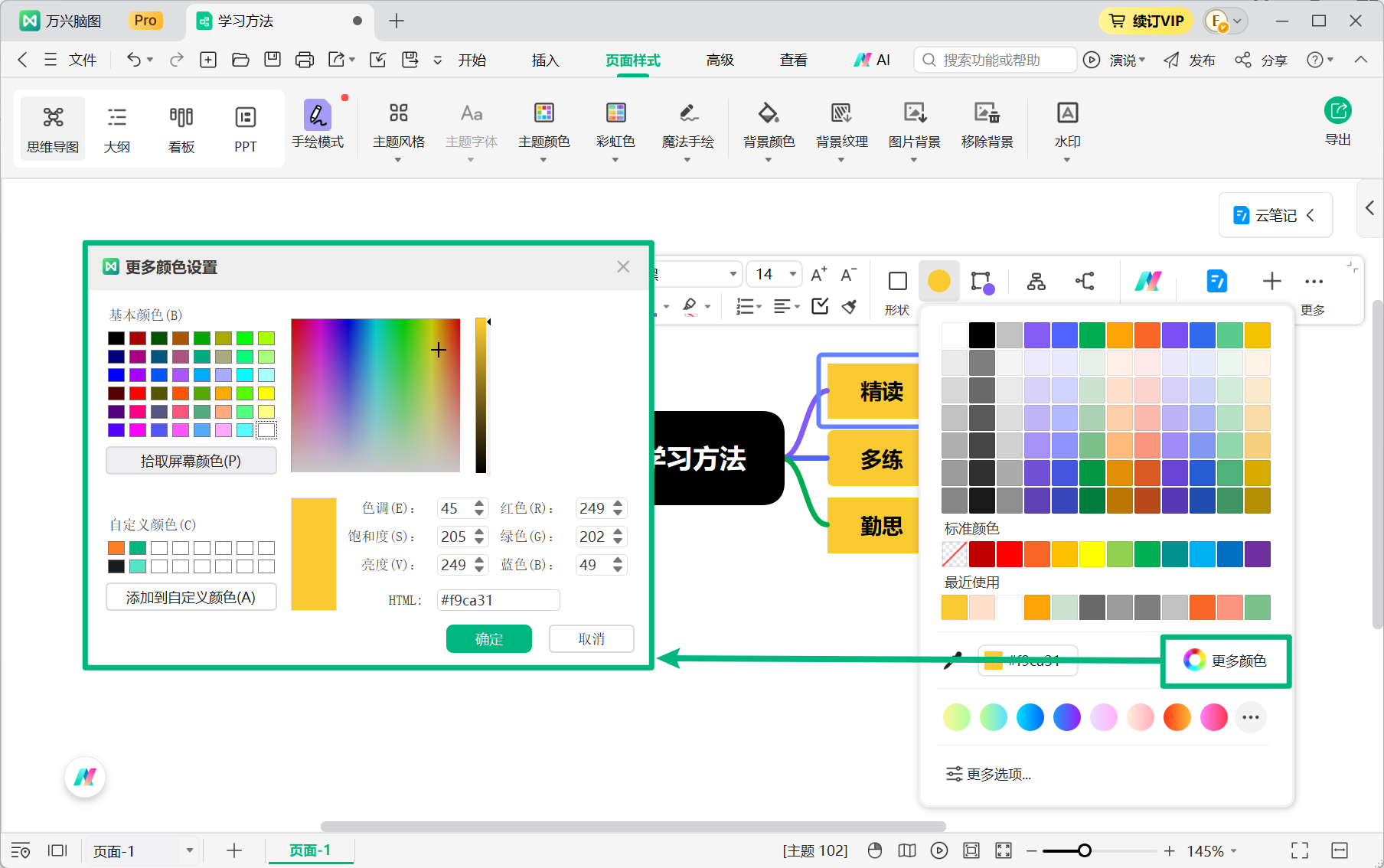The width and height of the screenshot is (1384, 868).
Task: Click the floating AI assistant button
Action: (x=85, y=777)
